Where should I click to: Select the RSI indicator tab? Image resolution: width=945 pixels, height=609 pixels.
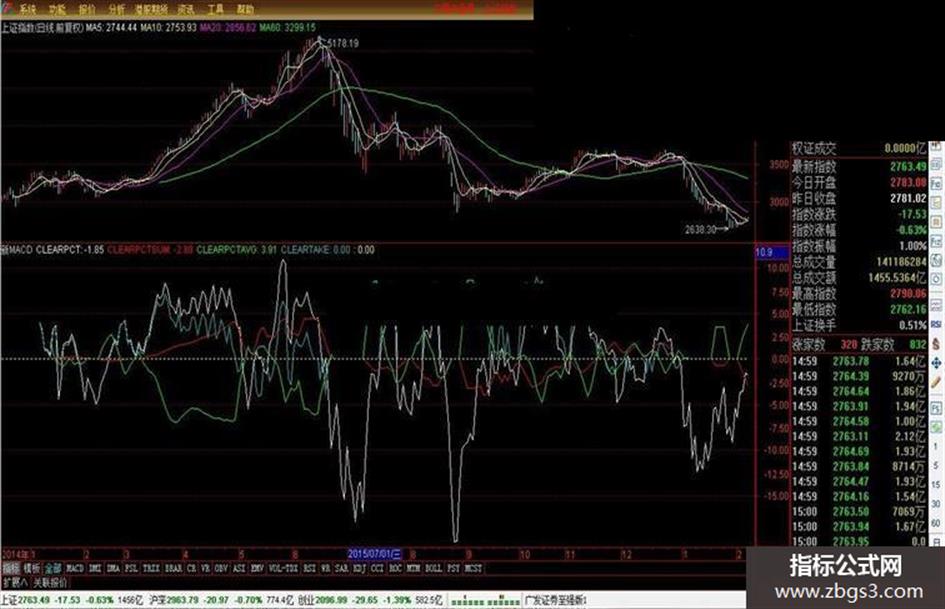310,568
